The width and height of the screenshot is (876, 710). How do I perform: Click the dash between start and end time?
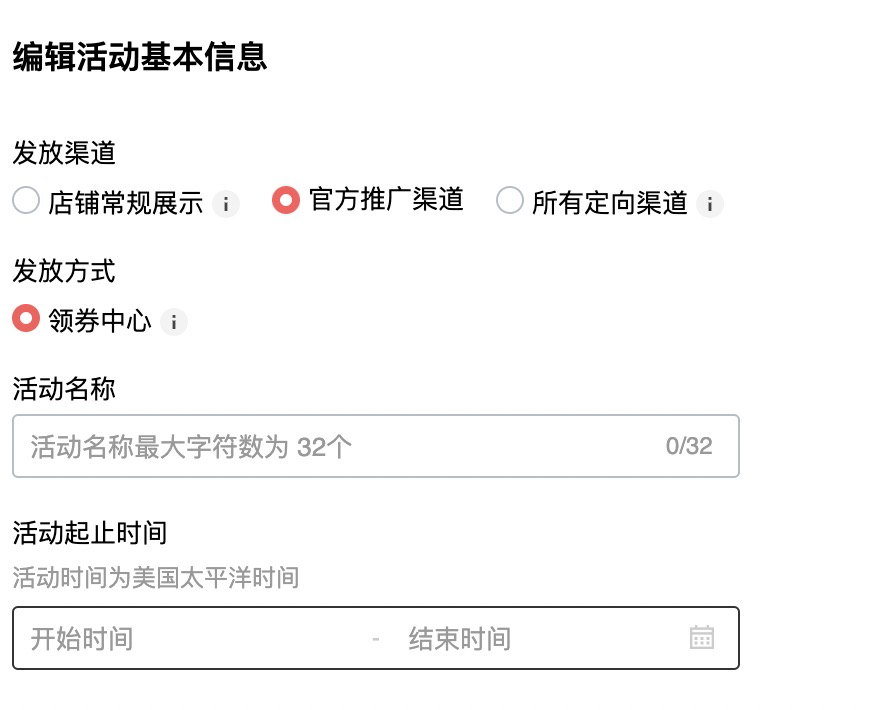click(376, 638)
